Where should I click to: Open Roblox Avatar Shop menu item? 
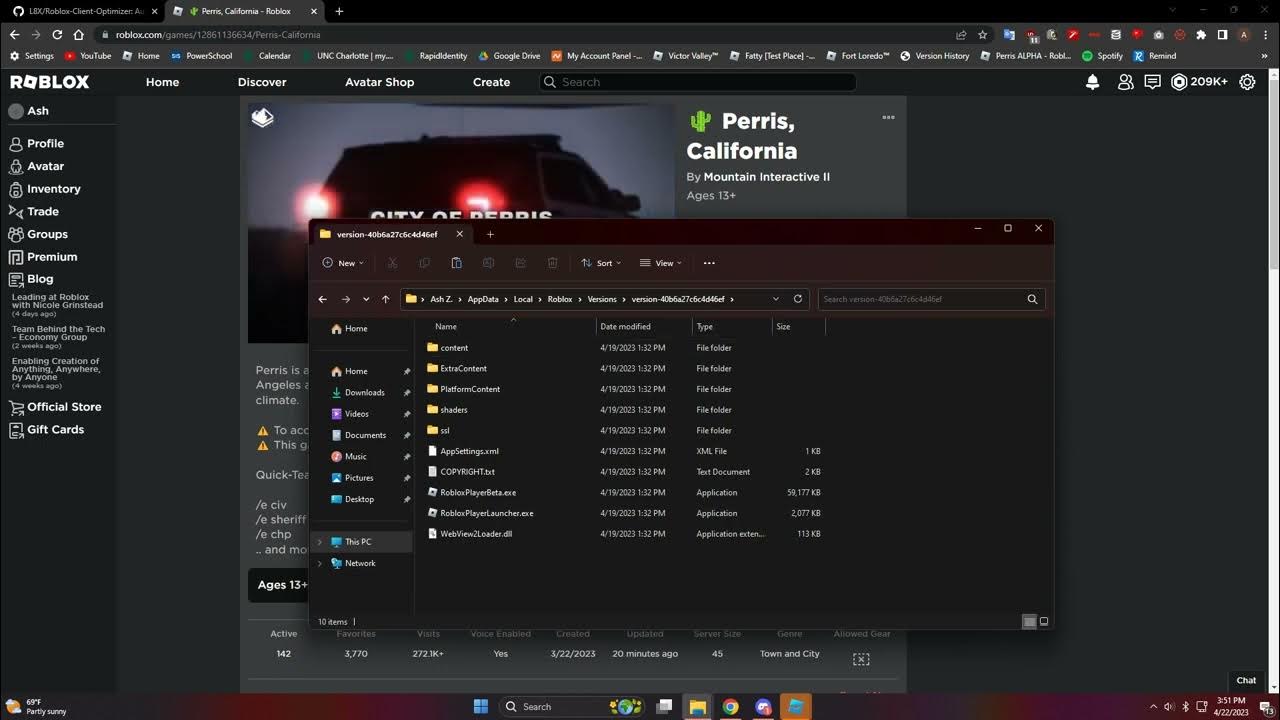(x=379, y=82)
